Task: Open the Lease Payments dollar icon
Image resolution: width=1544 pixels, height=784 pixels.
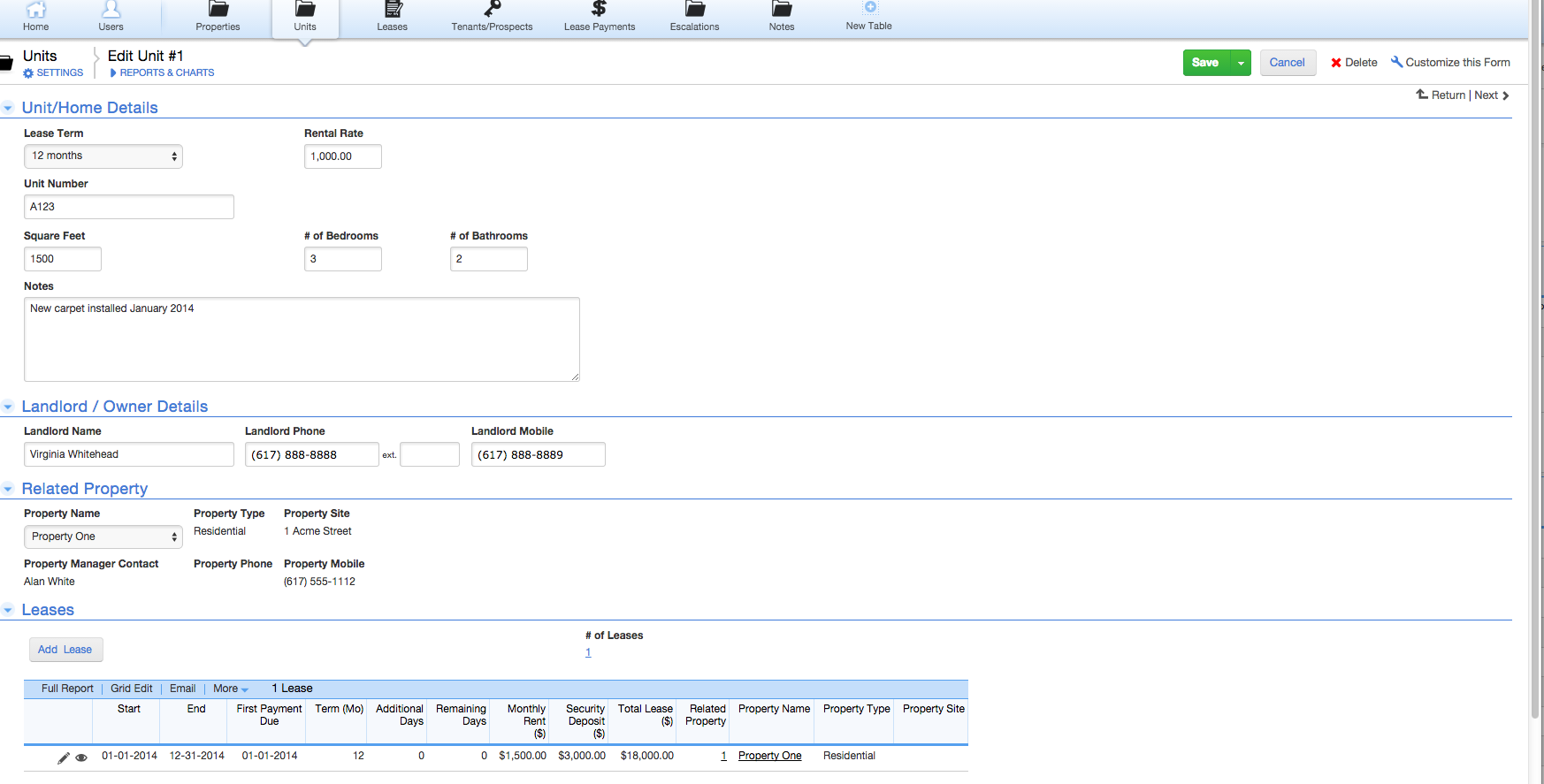Action: 600,10
